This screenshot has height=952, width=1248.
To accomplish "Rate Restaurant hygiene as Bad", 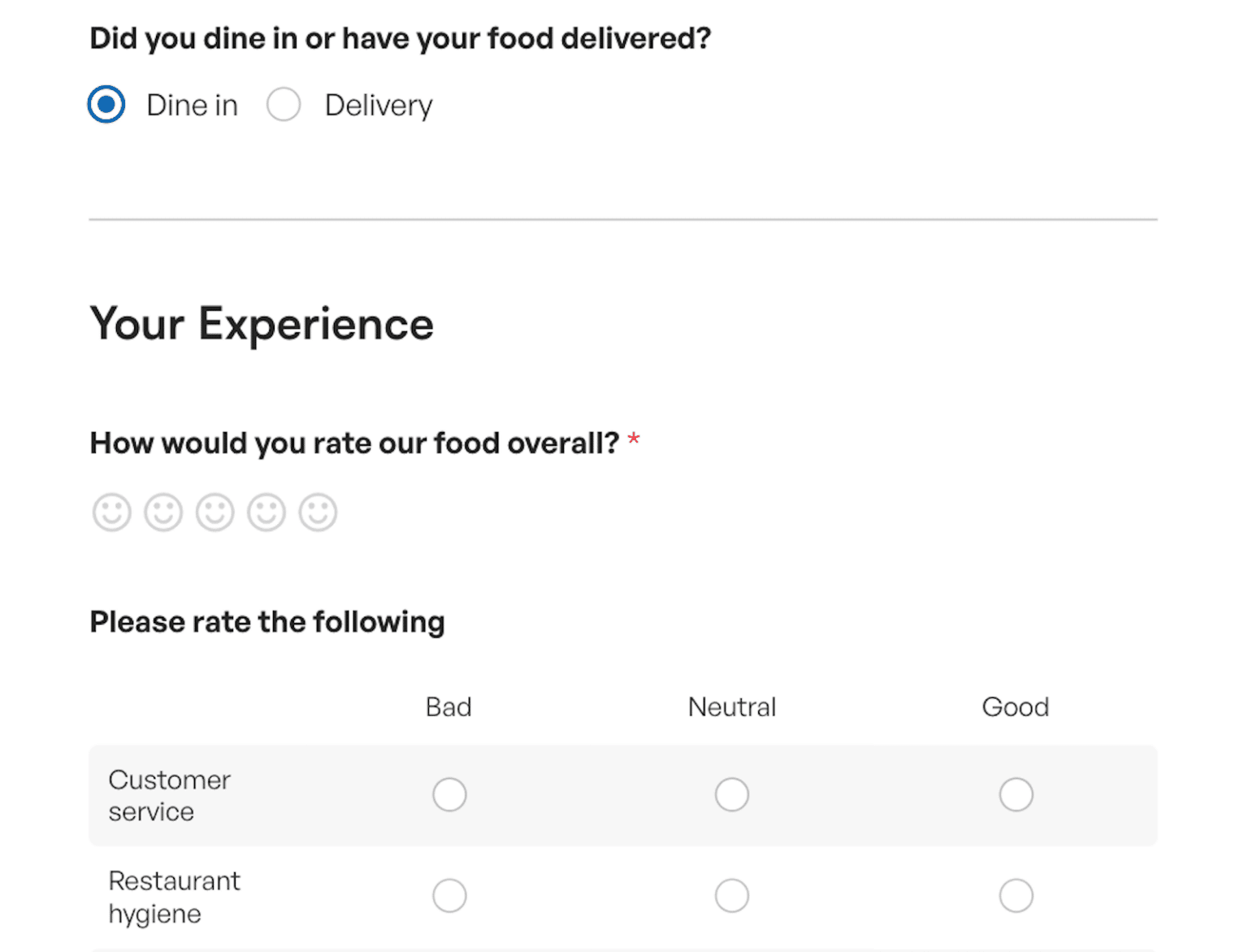I will point(449,896).
